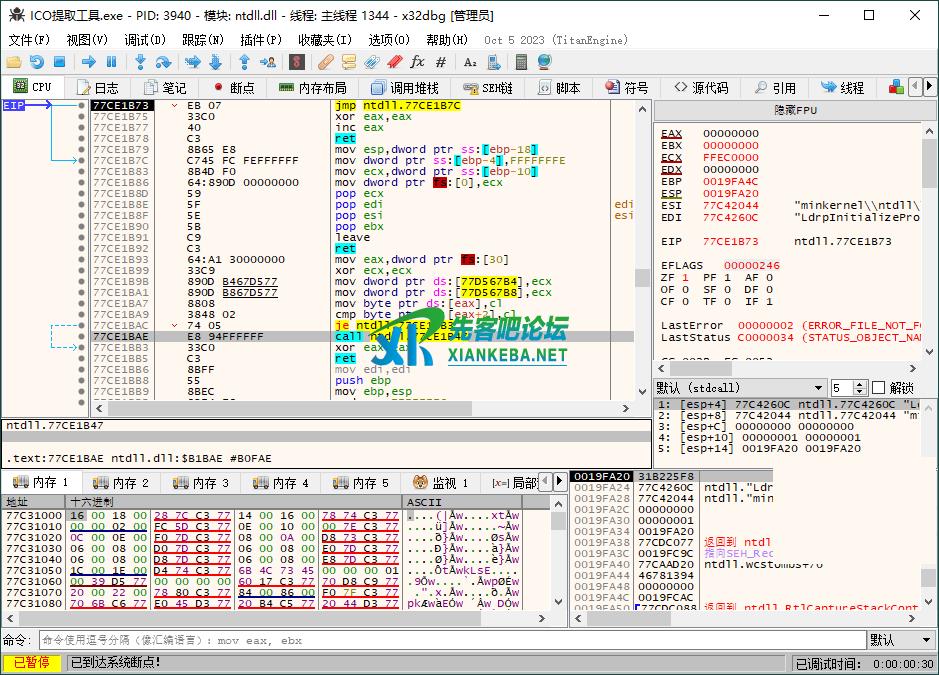Execute till return with the up-arrow icon
Viewport: 939px width, 675px height.
click(244, 62)
